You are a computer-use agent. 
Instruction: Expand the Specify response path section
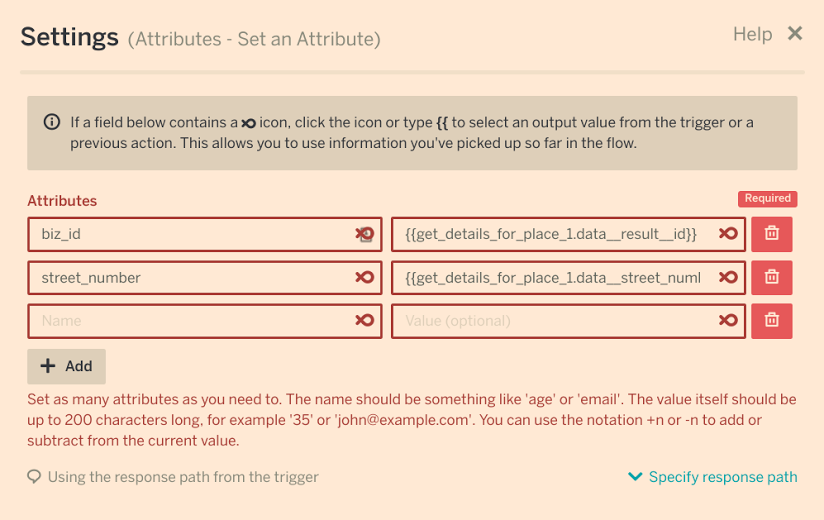pyautogui.click(x=712, y=477)
